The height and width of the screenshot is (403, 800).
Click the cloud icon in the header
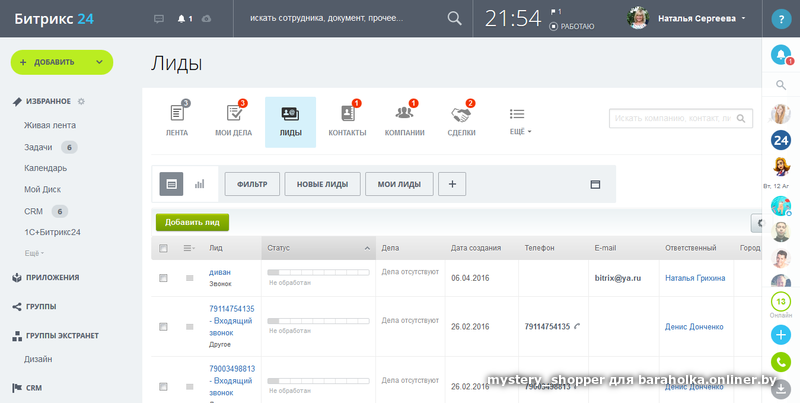tap(206, 19)
